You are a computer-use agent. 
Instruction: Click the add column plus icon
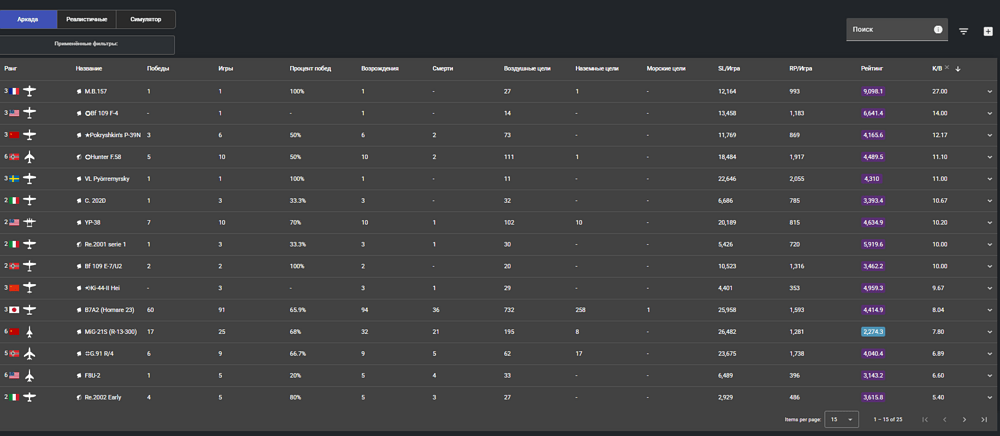(988, 31)
